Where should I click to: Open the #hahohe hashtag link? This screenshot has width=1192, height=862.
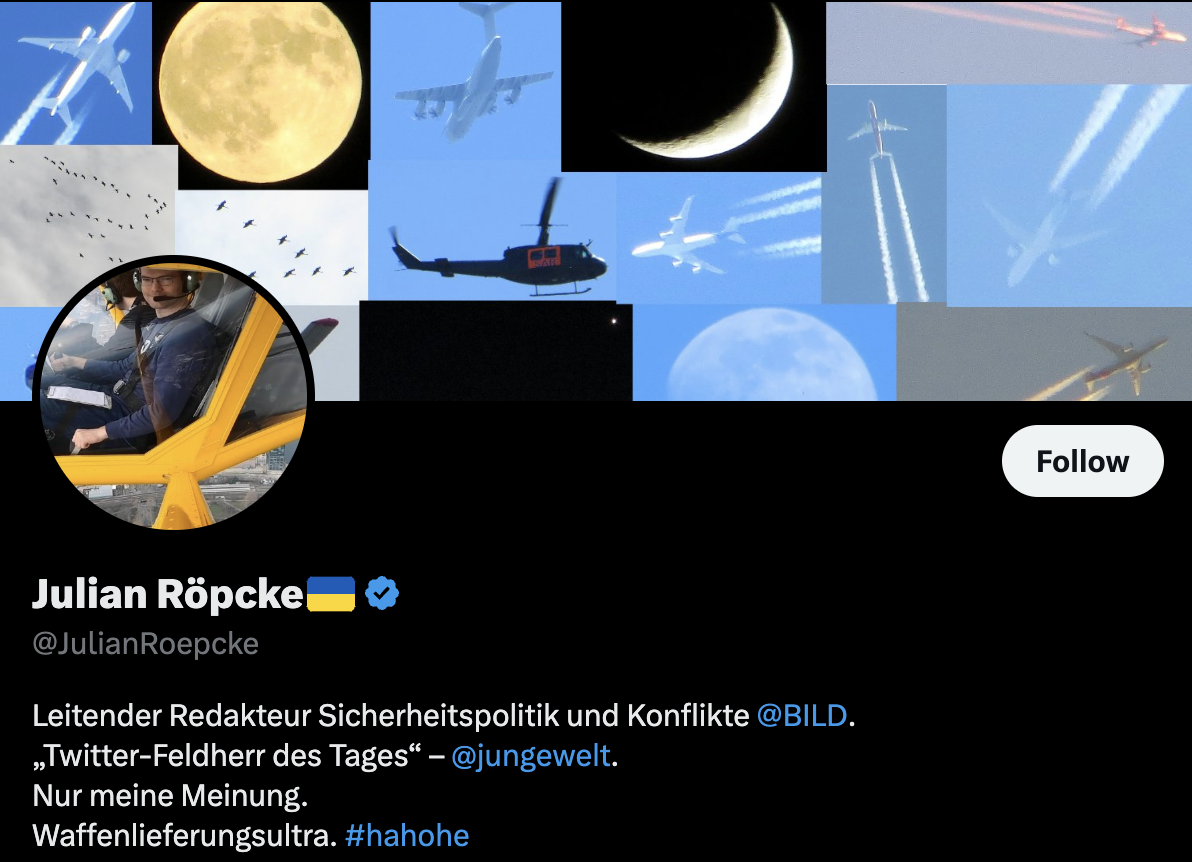click(407, 836)
